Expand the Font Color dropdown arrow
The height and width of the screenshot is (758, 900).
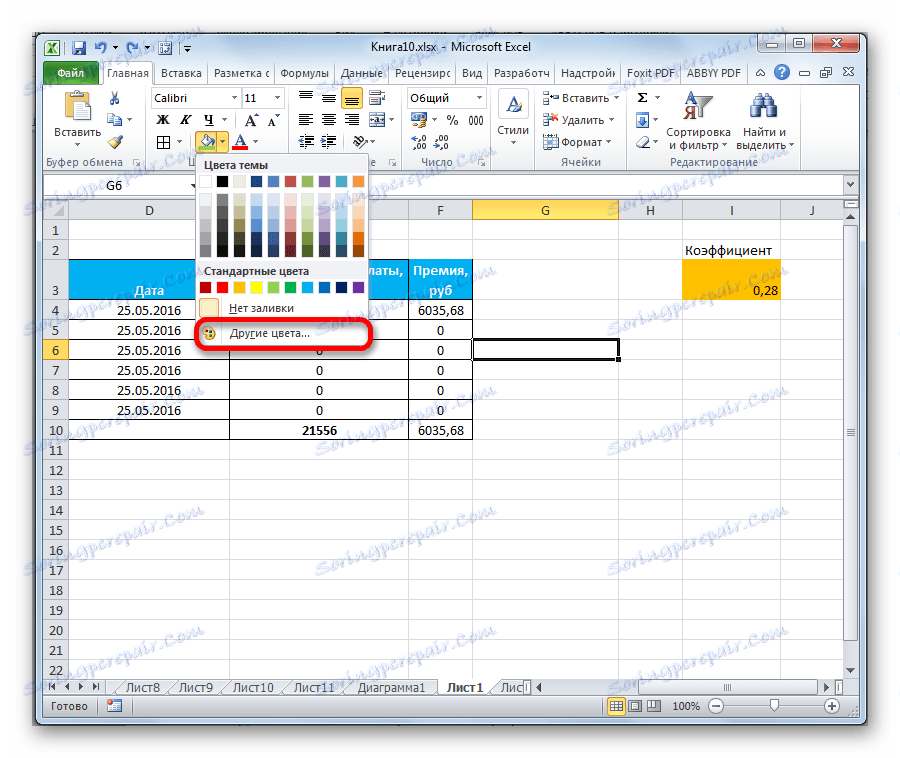tap(255, 142)
